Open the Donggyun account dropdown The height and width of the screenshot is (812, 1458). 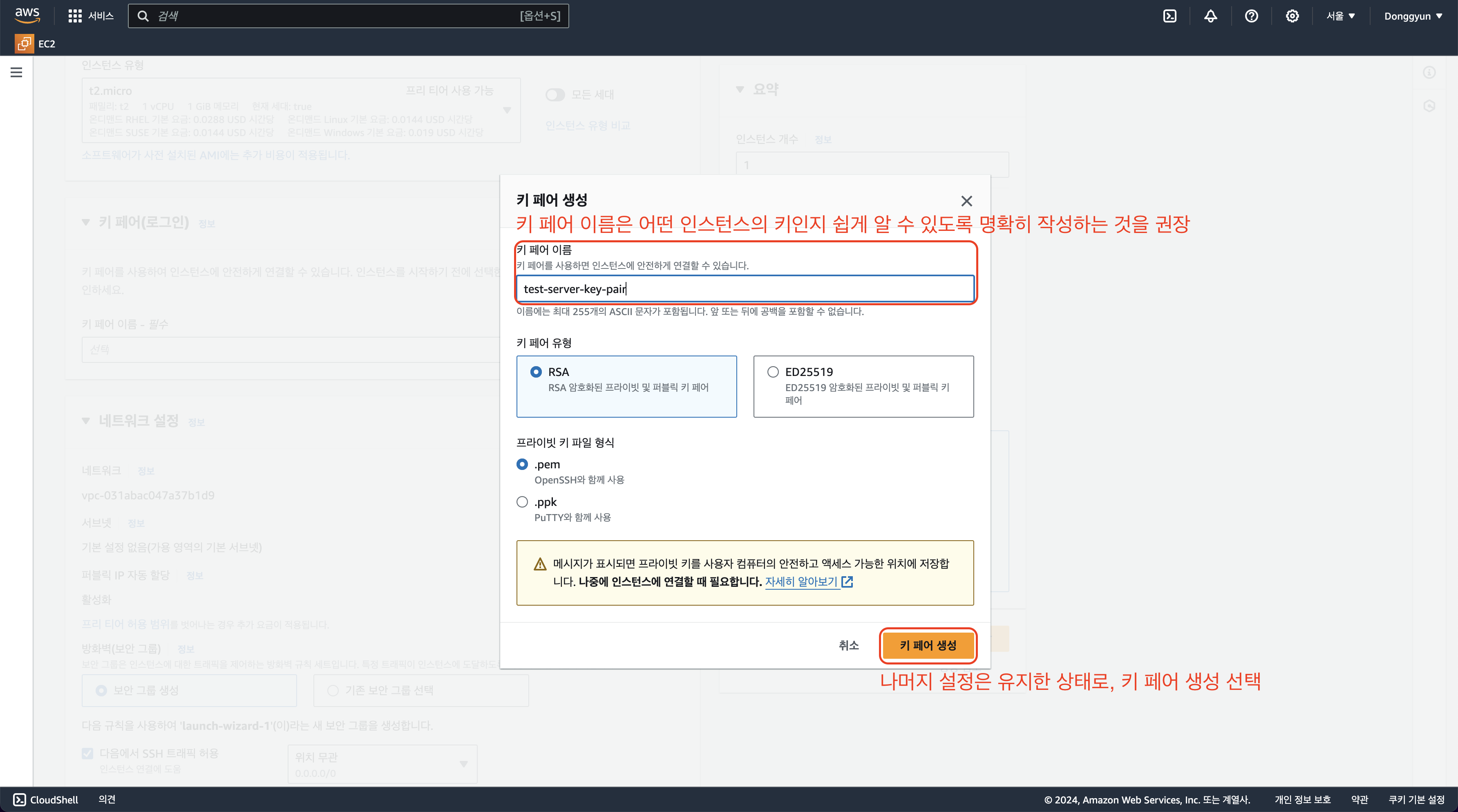click(x=1413, y=16)
